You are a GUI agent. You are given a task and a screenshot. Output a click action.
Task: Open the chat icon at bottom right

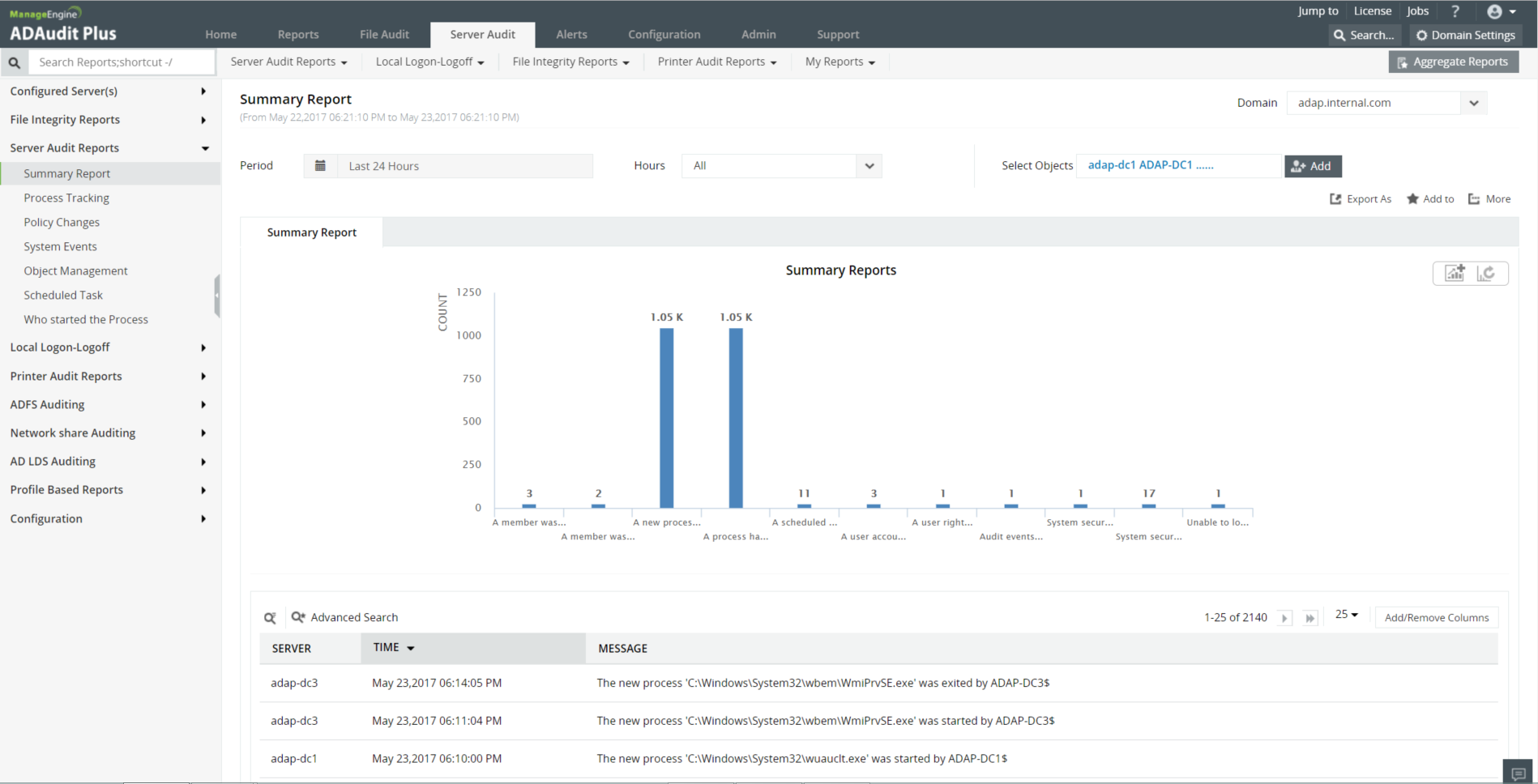pos(1519,773)
